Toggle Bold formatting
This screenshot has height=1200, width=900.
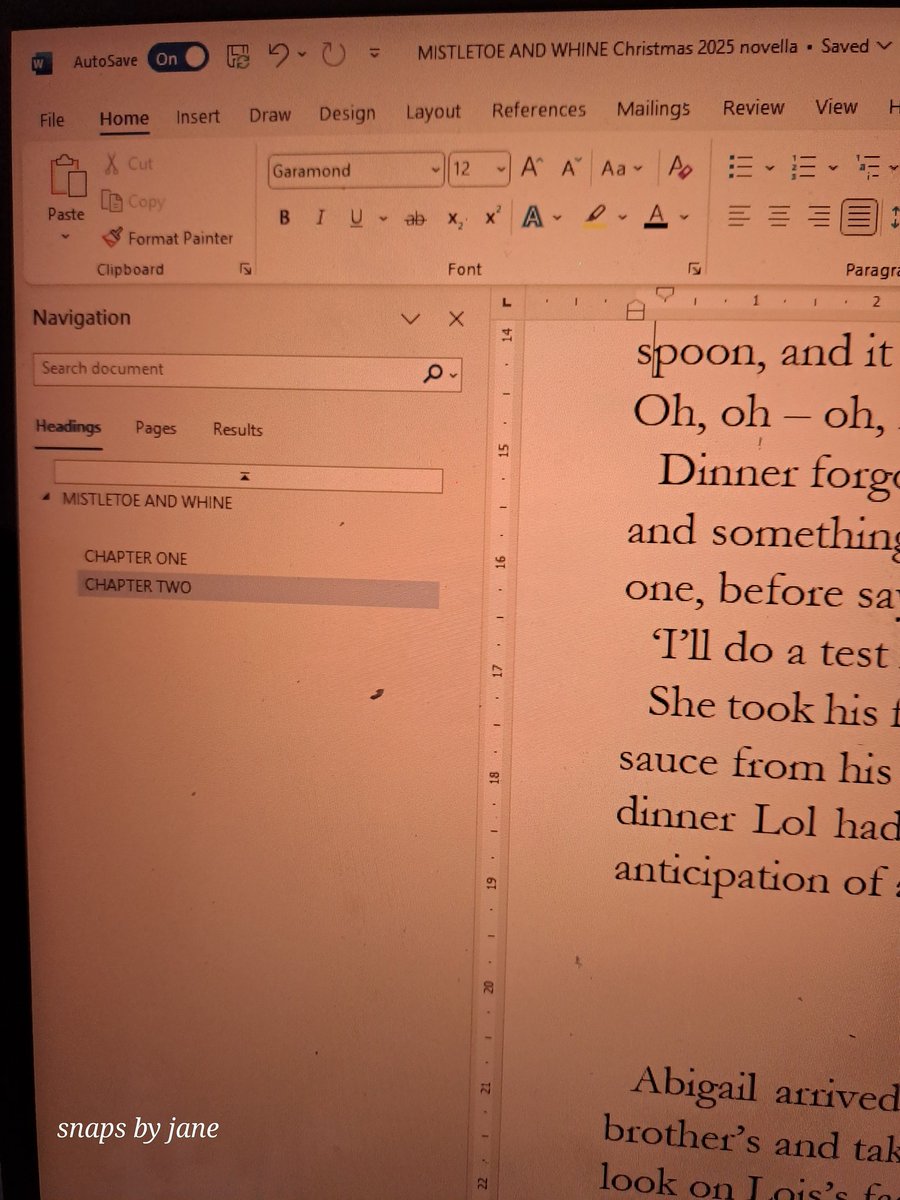point(284,218)
